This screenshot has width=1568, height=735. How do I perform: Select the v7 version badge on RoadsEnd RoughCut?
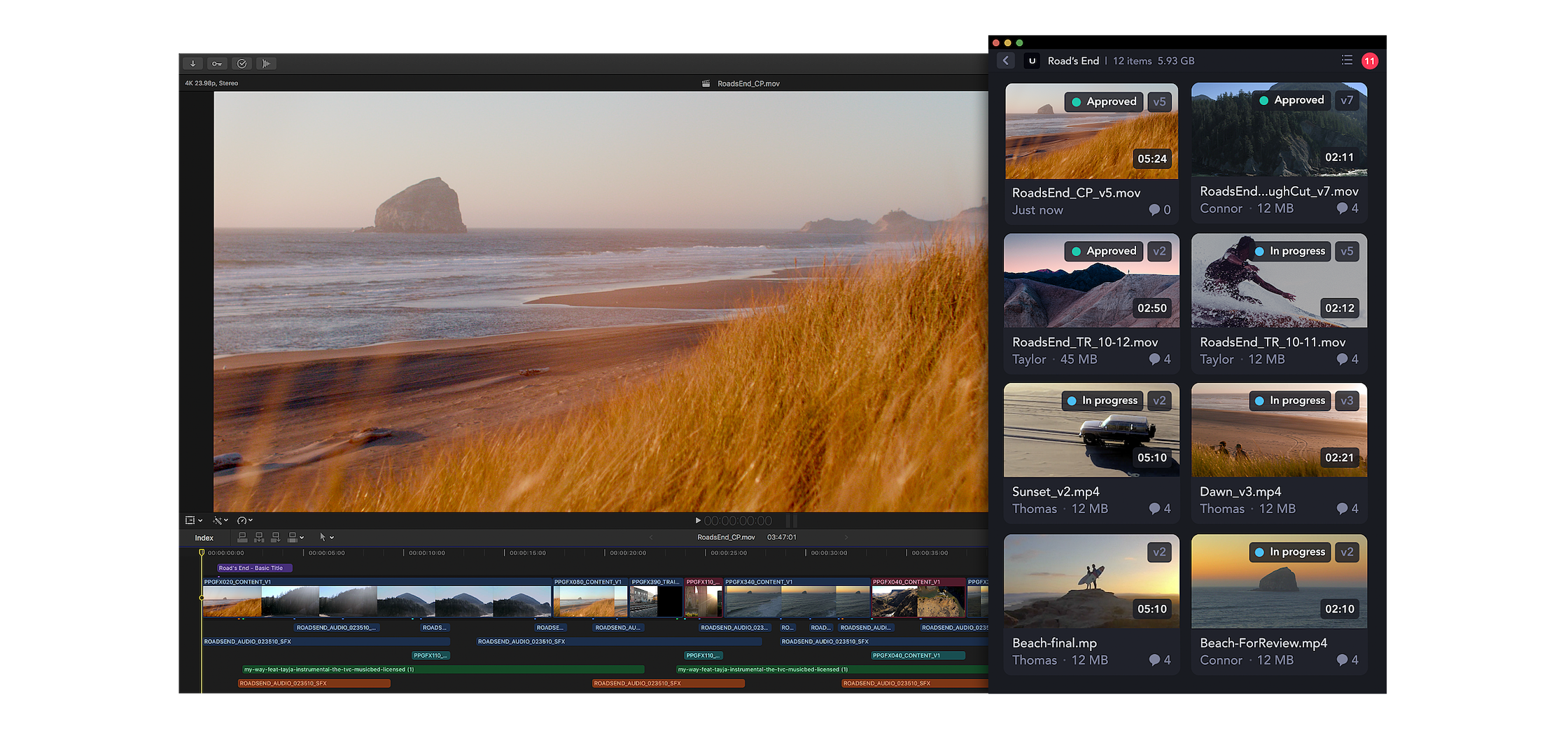pos(1347,100)
